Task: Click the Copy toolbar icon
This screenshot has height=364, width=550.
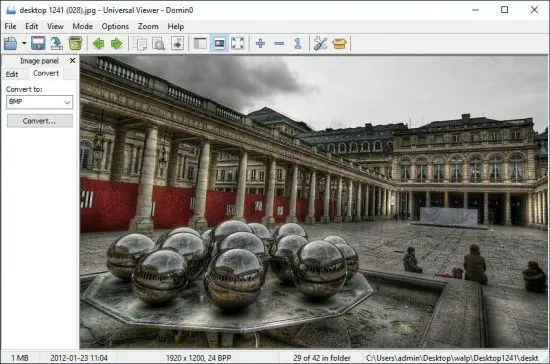Action: (141, 44)
